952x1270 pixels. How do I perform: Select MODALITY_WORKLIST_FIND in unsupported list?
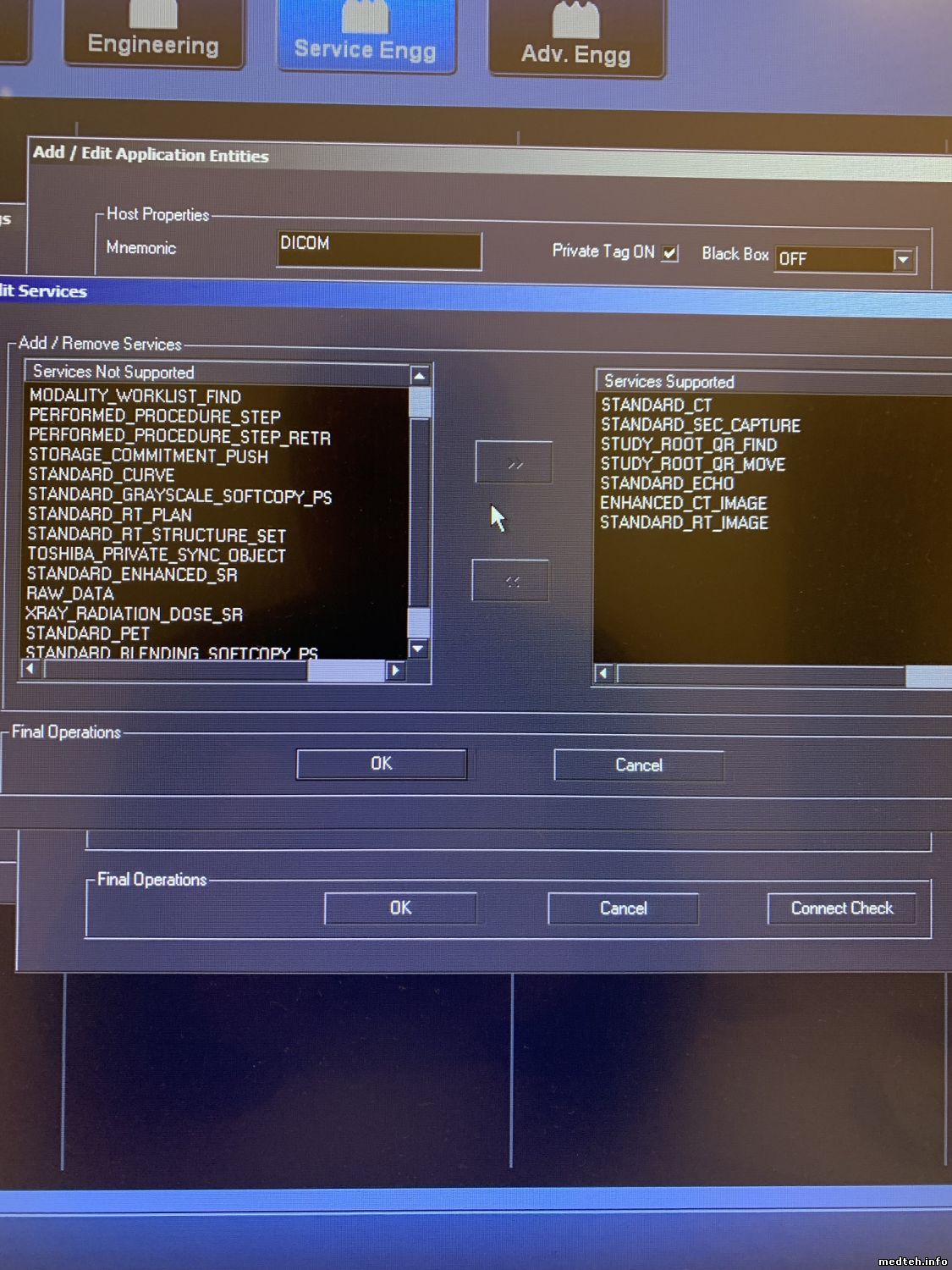coord(135,396)
